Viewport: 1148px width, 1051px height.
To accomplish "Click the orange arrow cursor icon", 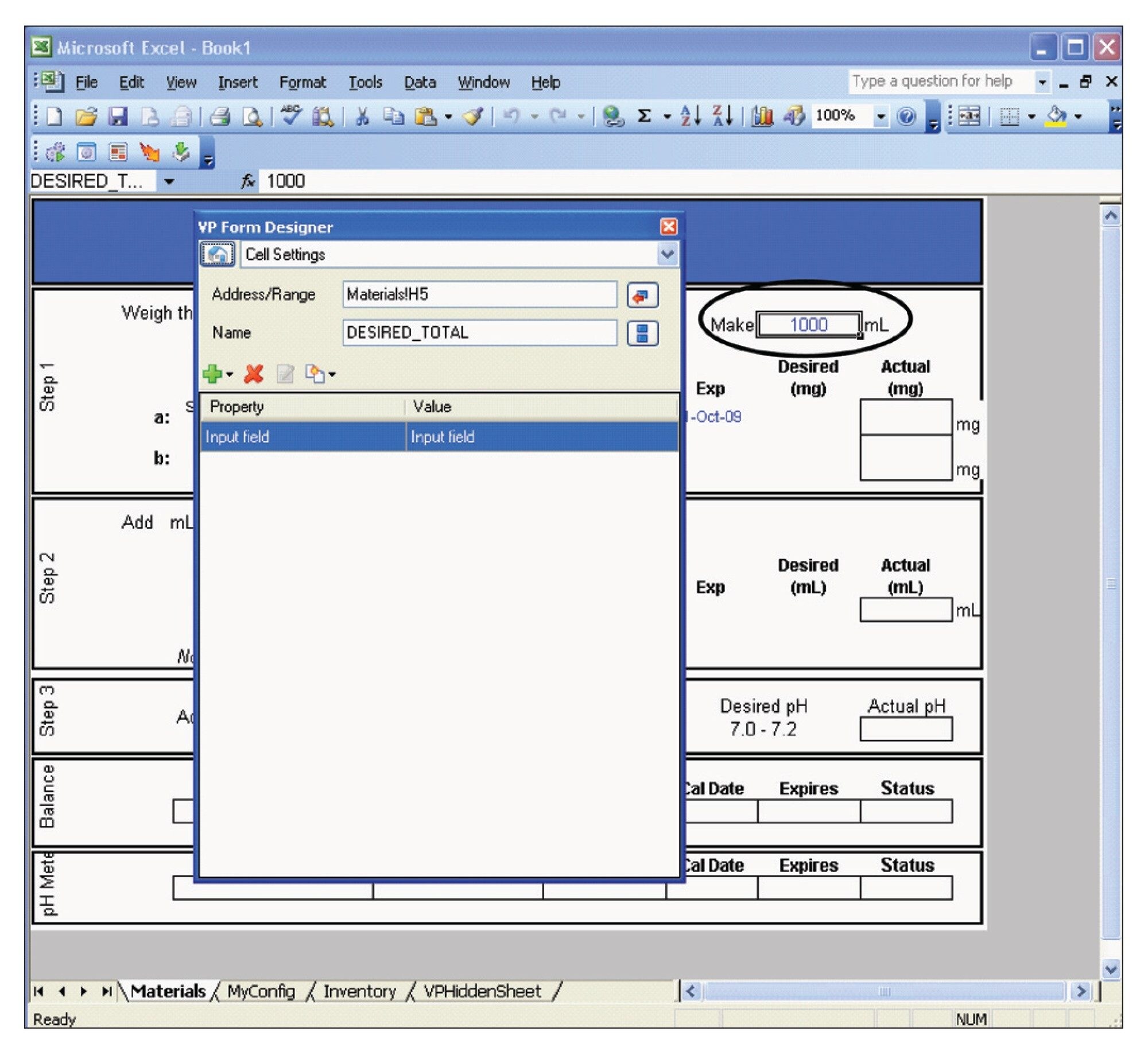I will click(150, 152).
